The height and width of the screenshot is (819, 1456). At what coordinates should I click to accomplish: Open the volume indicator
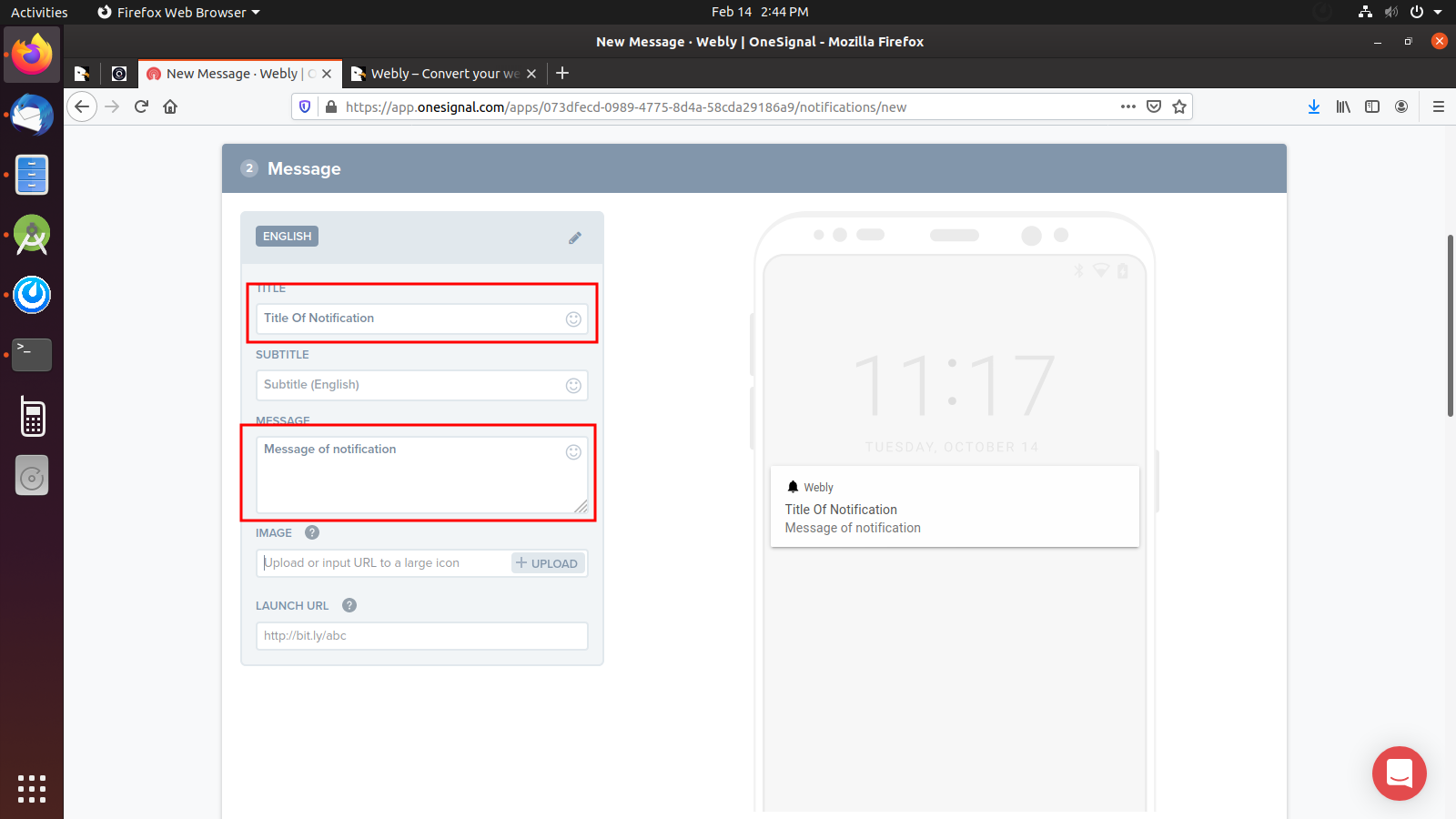click(1390, 12)
